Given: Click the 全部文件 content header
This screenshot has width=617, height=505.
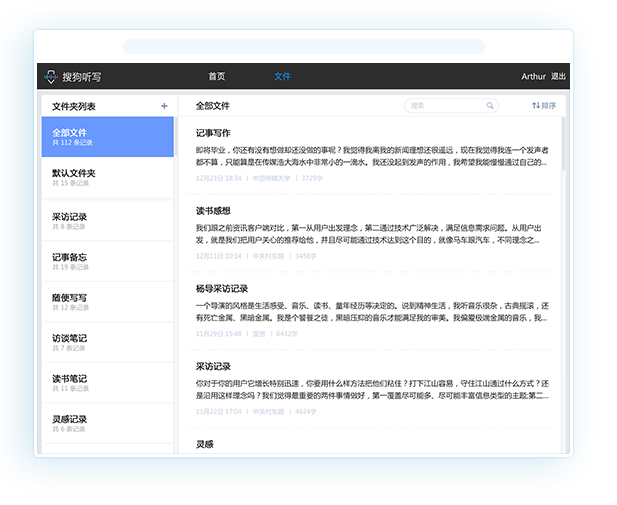Looking at the screenshot, I should [212, 106].
